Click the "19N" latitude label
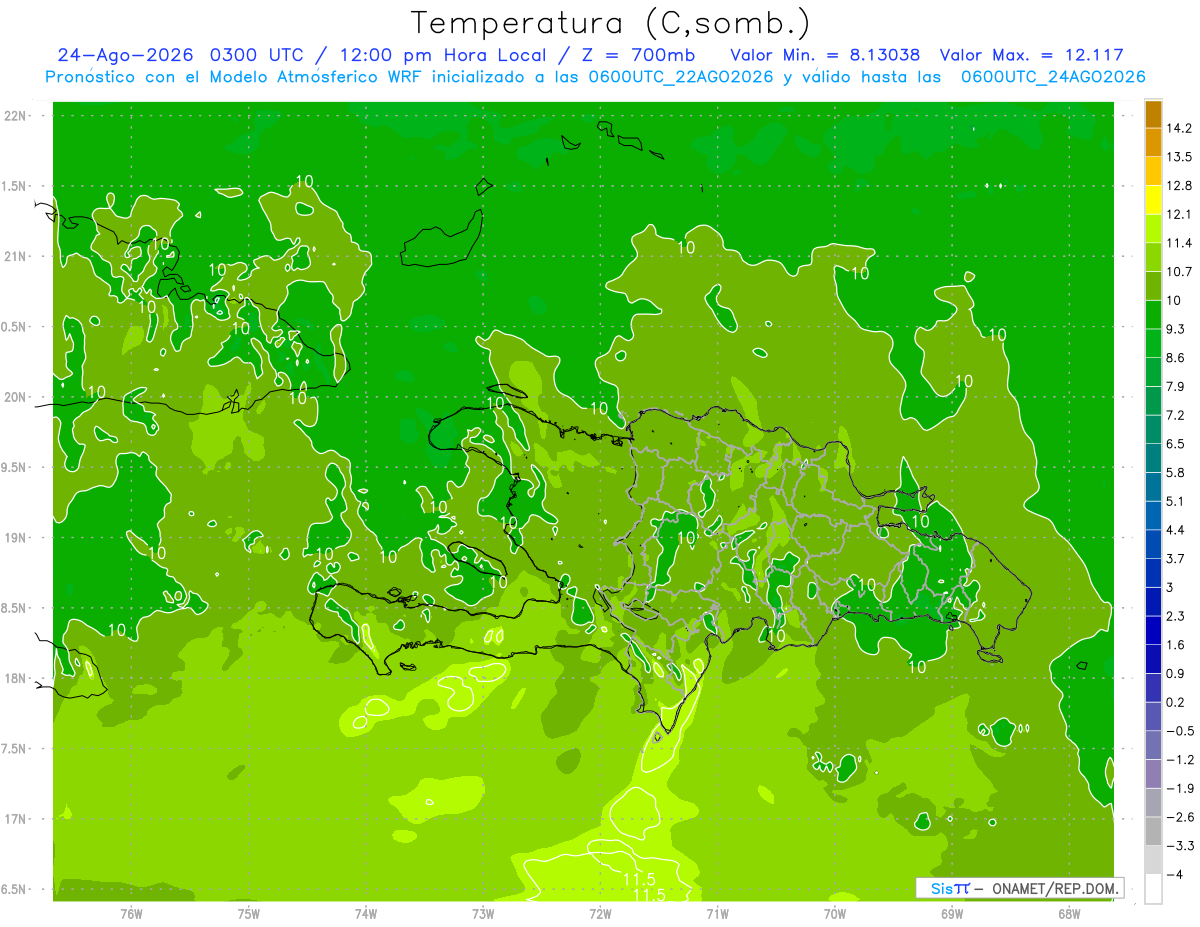 [x=16, y=537]
